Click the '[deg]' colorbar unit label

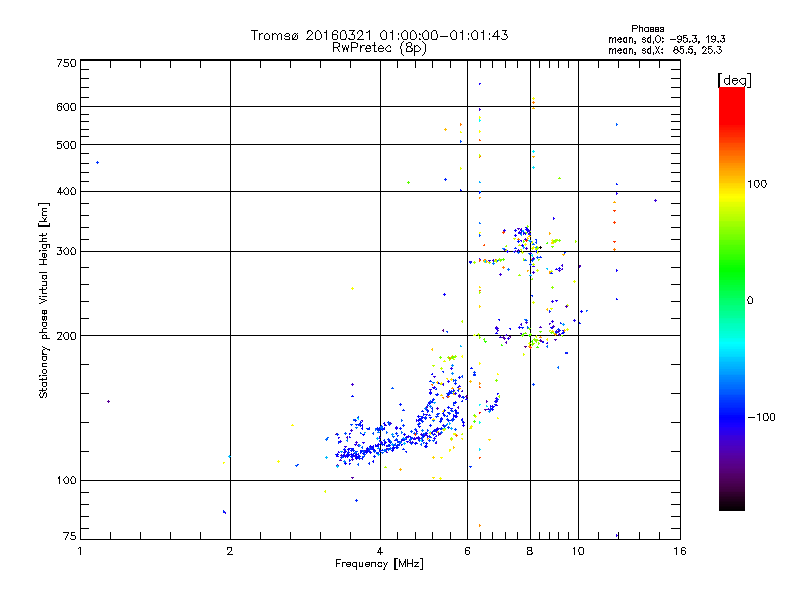734,80
